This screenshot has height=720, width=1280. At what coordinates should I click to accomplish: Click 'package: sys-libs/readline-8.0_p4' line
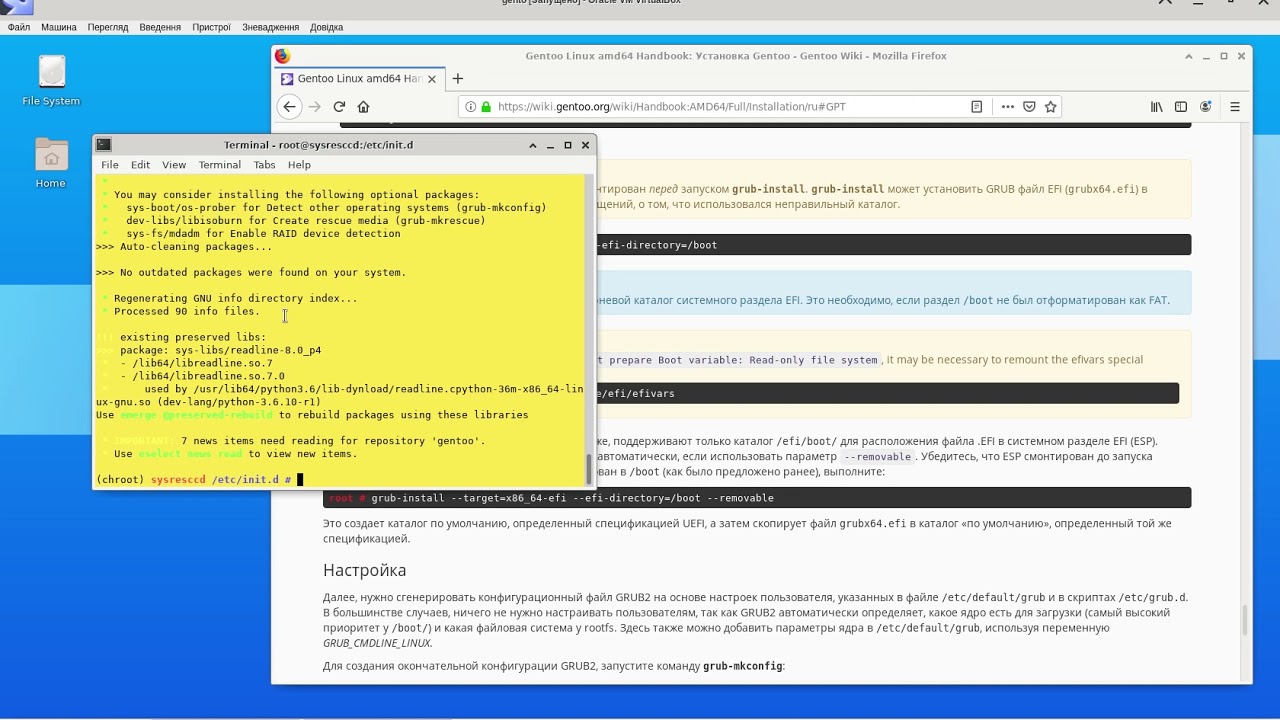(x=220, y=351)
